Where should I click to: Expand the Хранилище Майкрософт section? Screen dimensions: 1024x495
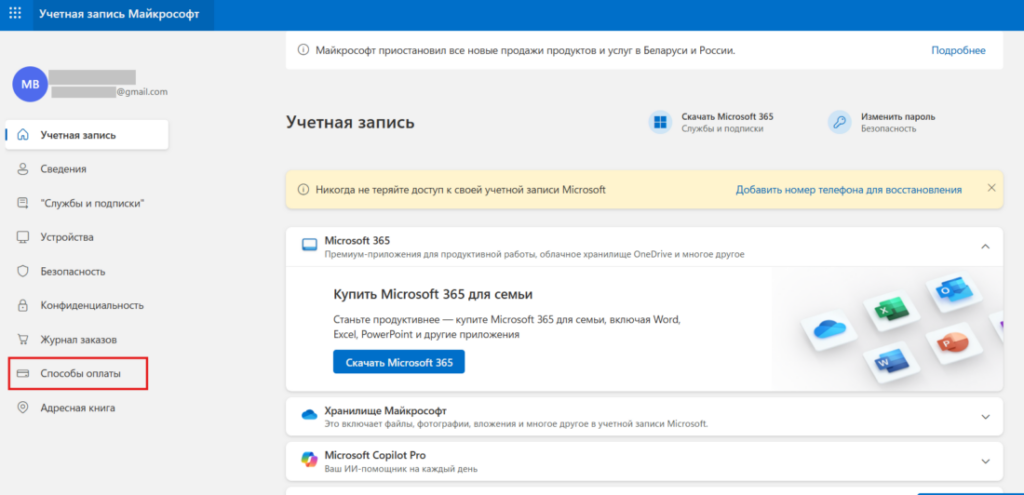pos(985,416)
